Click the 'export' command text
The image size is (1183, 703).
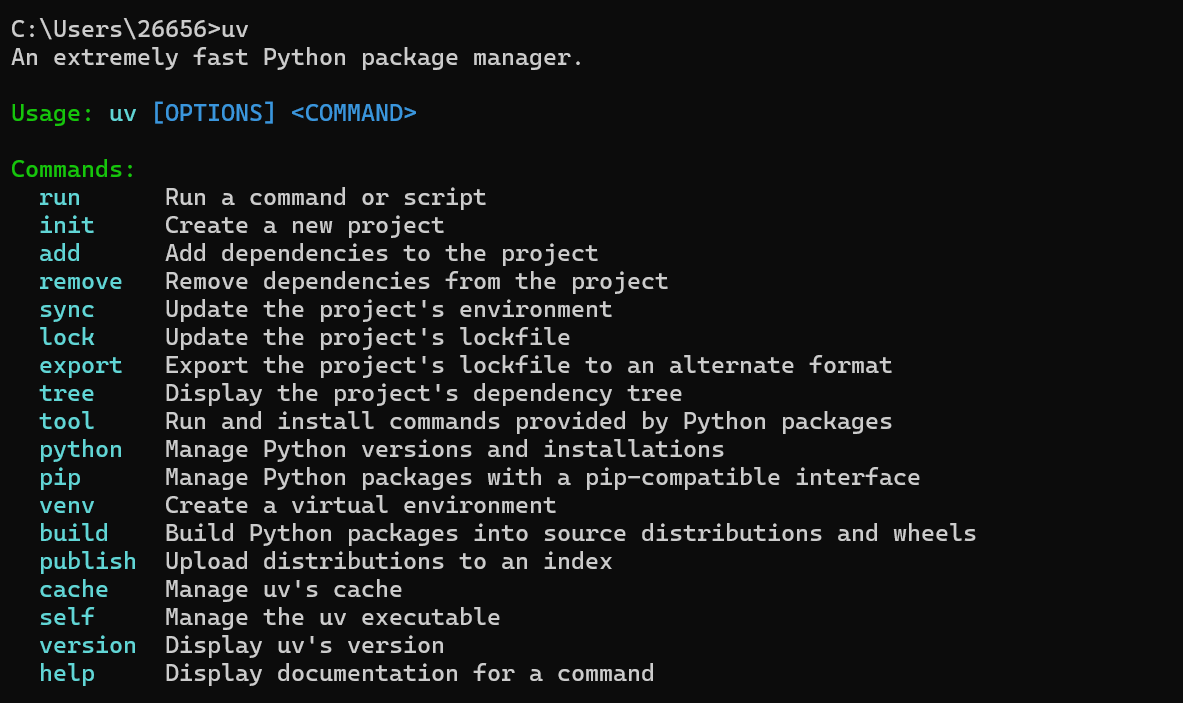coord(81,365)
